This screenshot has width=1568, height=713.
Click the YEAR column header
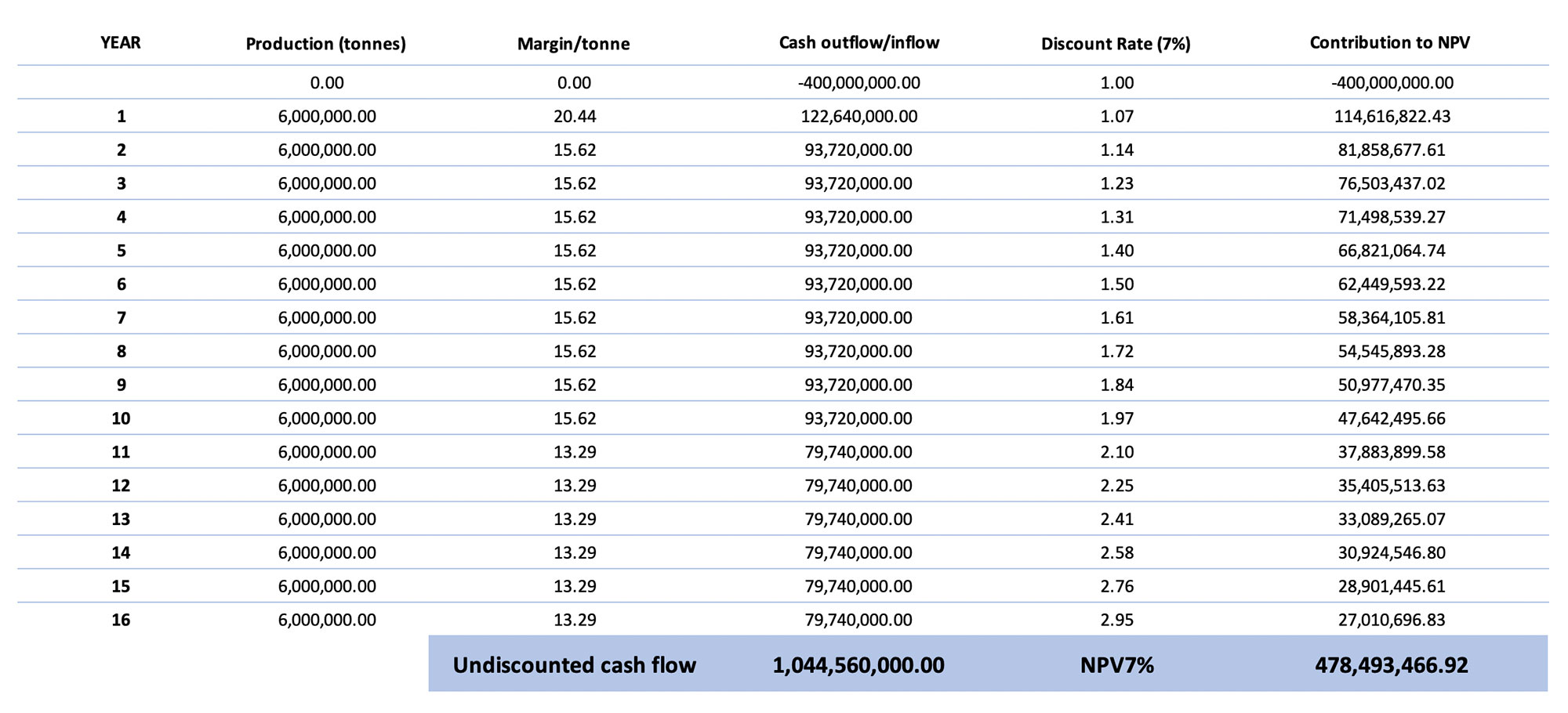pyautogui.click(x=121, y=42)
